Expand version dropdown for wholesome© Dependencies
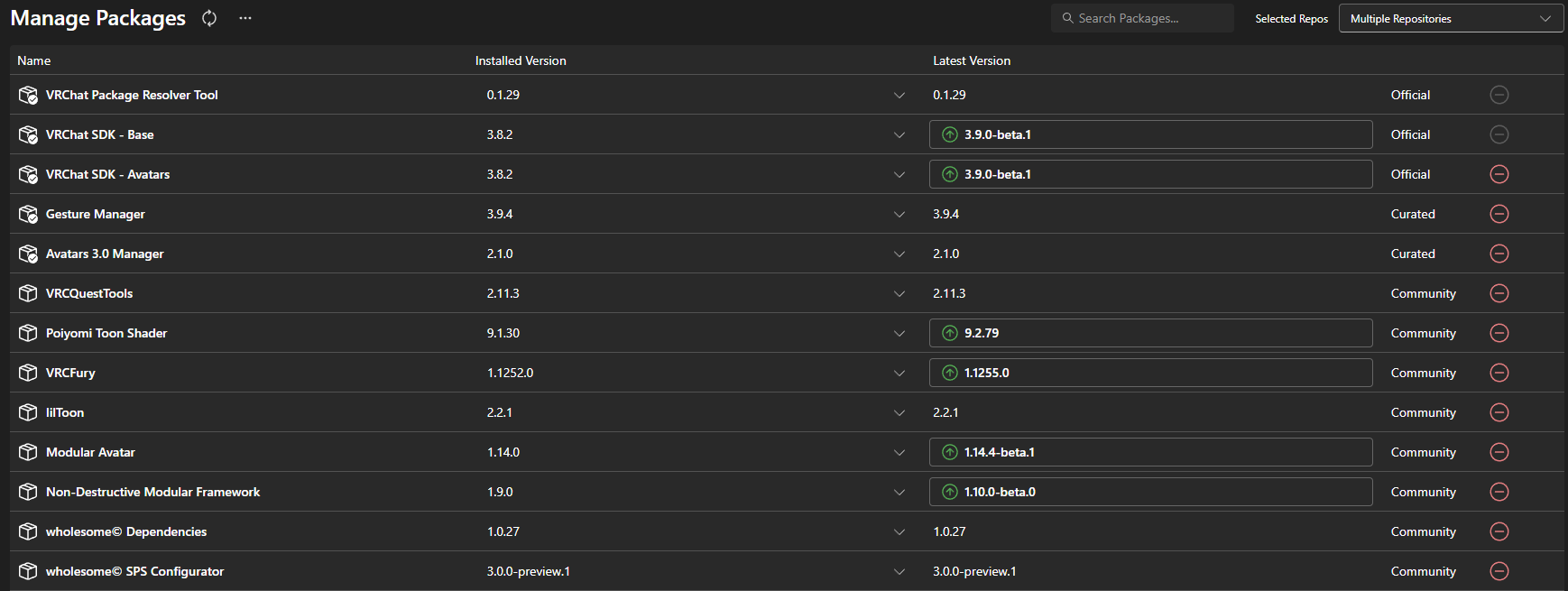The width and height of the screenshot is (1568, 591). (899, 531)
